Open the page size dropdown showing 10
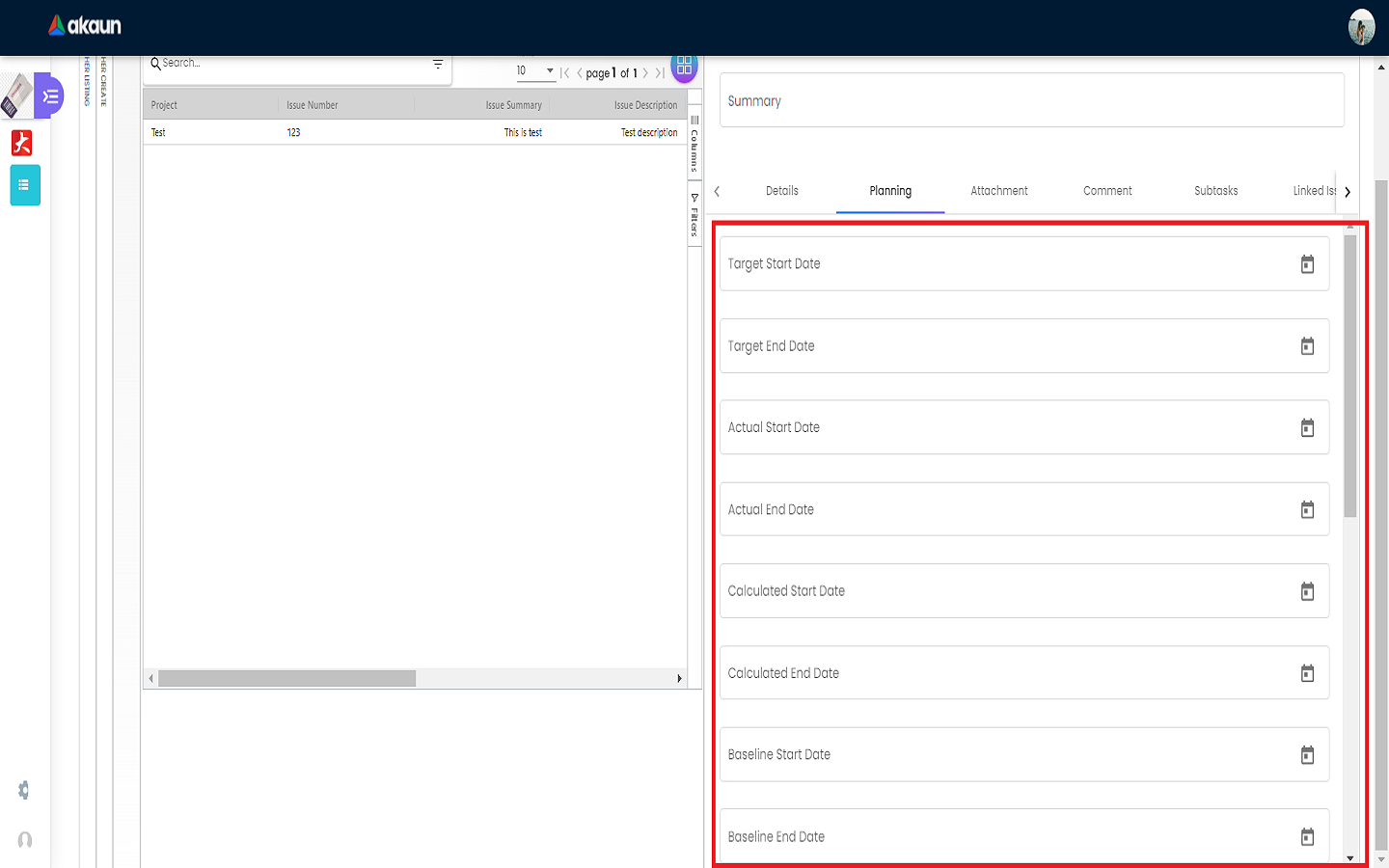 [x=535, y=71]
